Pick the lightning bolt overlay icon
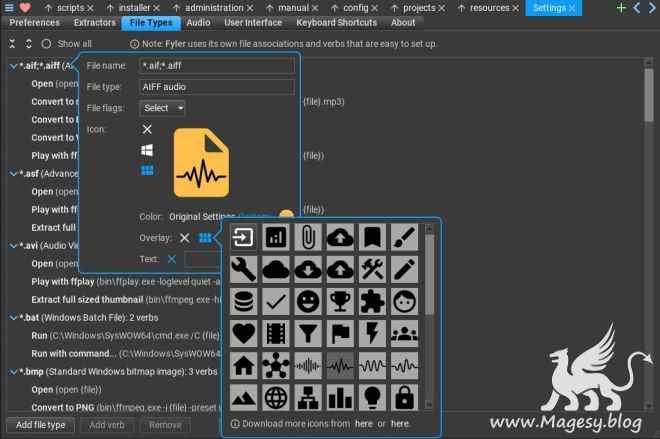The image size is (660, 439). [x=372, y=333]
